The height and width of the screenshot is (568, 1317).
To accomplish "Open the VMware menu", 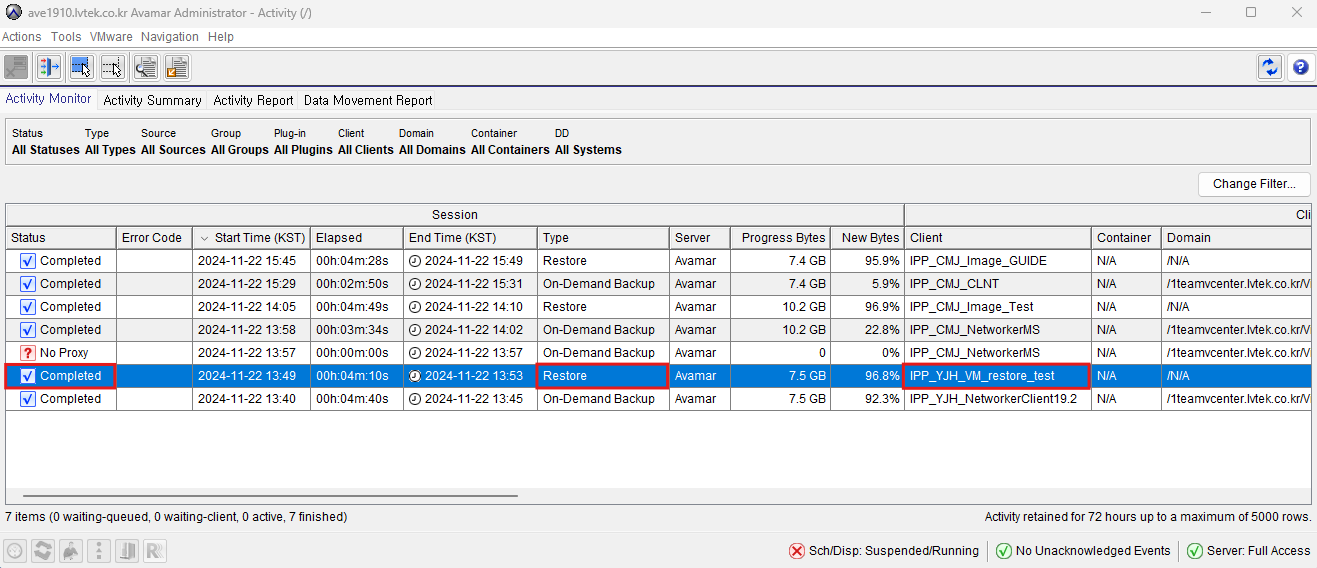I will pyautogui.click(x=111, y=37).
